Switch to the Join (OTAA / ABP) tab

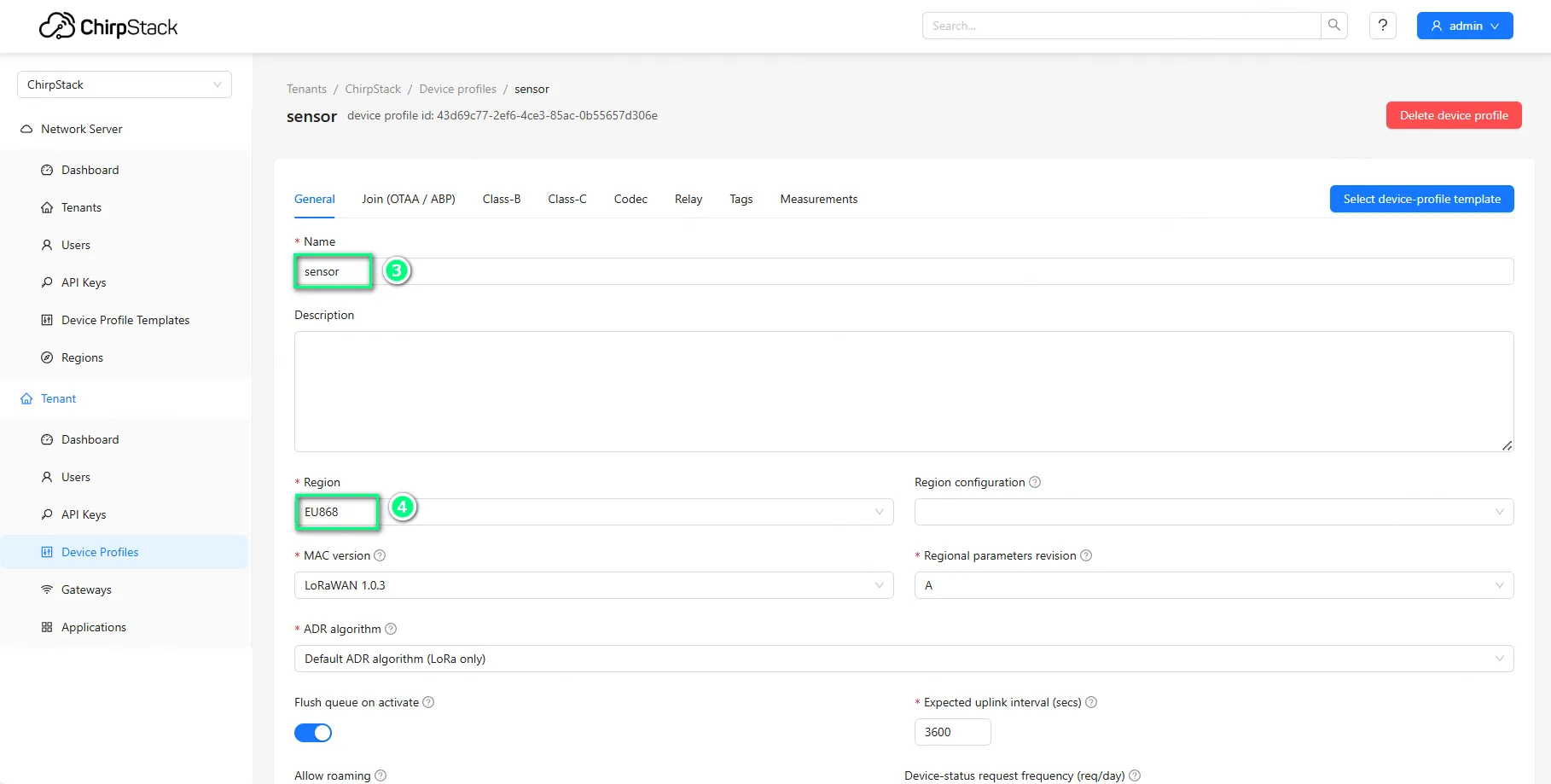click(x=408, y=199)
